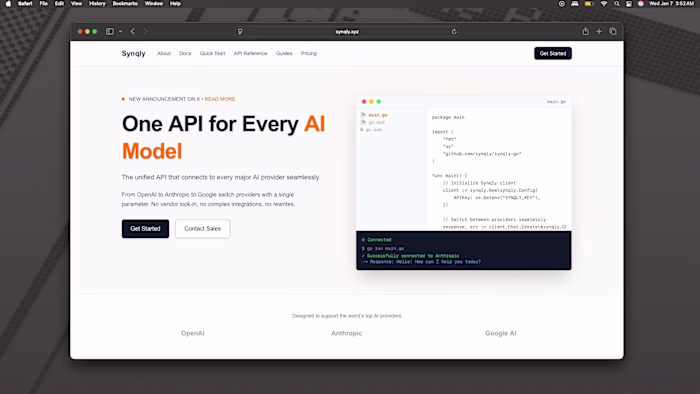700x394 pixels.
Task: Open the Share icon in Safari toolbar
Action: point(585,31)
